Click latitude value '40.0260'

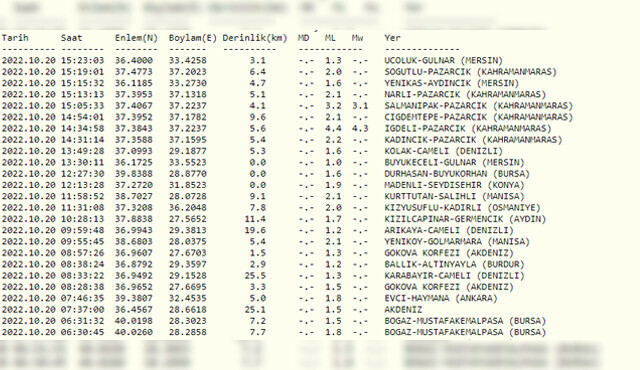pyautogui.click(x=133, y=332)
